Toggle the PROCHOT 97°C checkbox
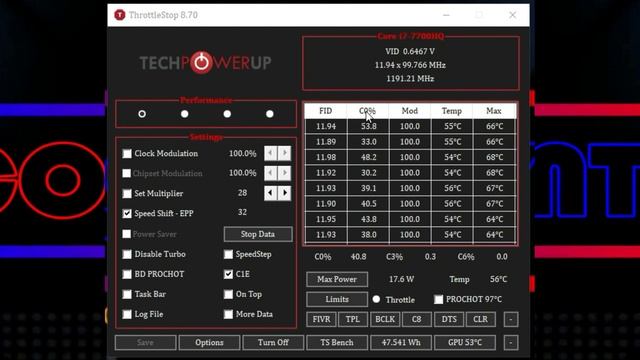 438,299
